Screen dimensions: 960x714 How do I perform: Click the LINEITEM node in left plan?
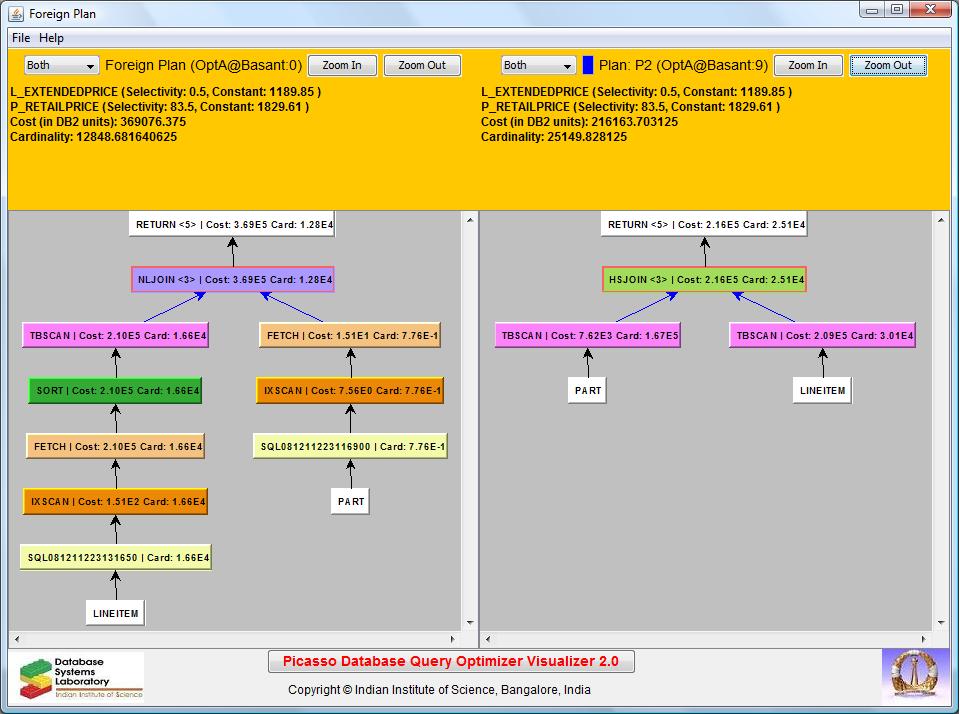115,613
